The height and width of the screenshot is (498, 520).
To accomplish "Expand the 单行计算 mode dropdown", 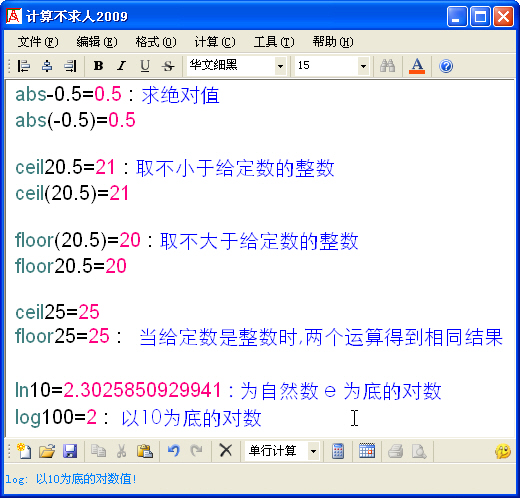I will coord(313,451).
